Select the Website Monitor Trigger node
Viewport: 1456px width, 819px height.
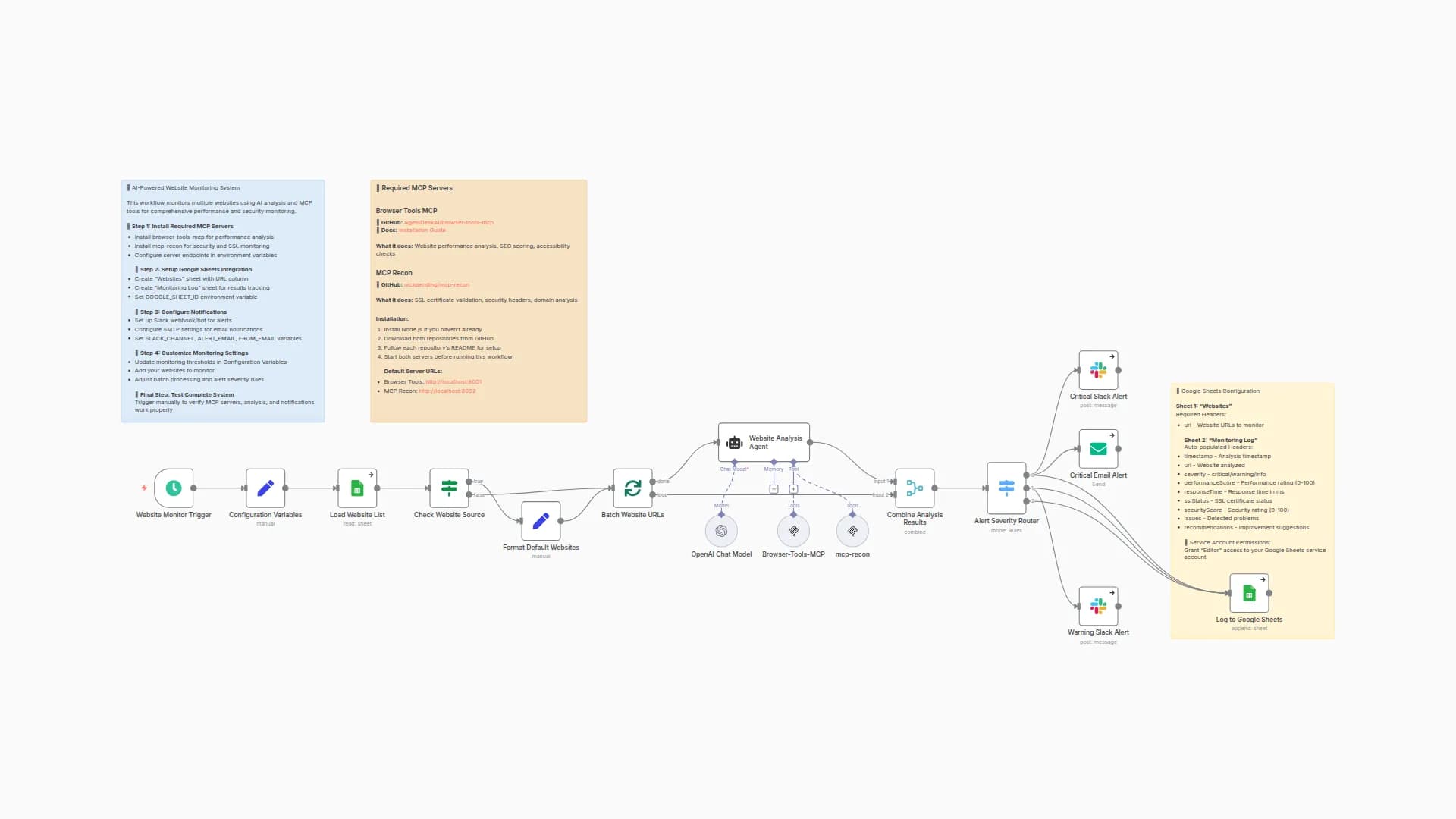173,489
